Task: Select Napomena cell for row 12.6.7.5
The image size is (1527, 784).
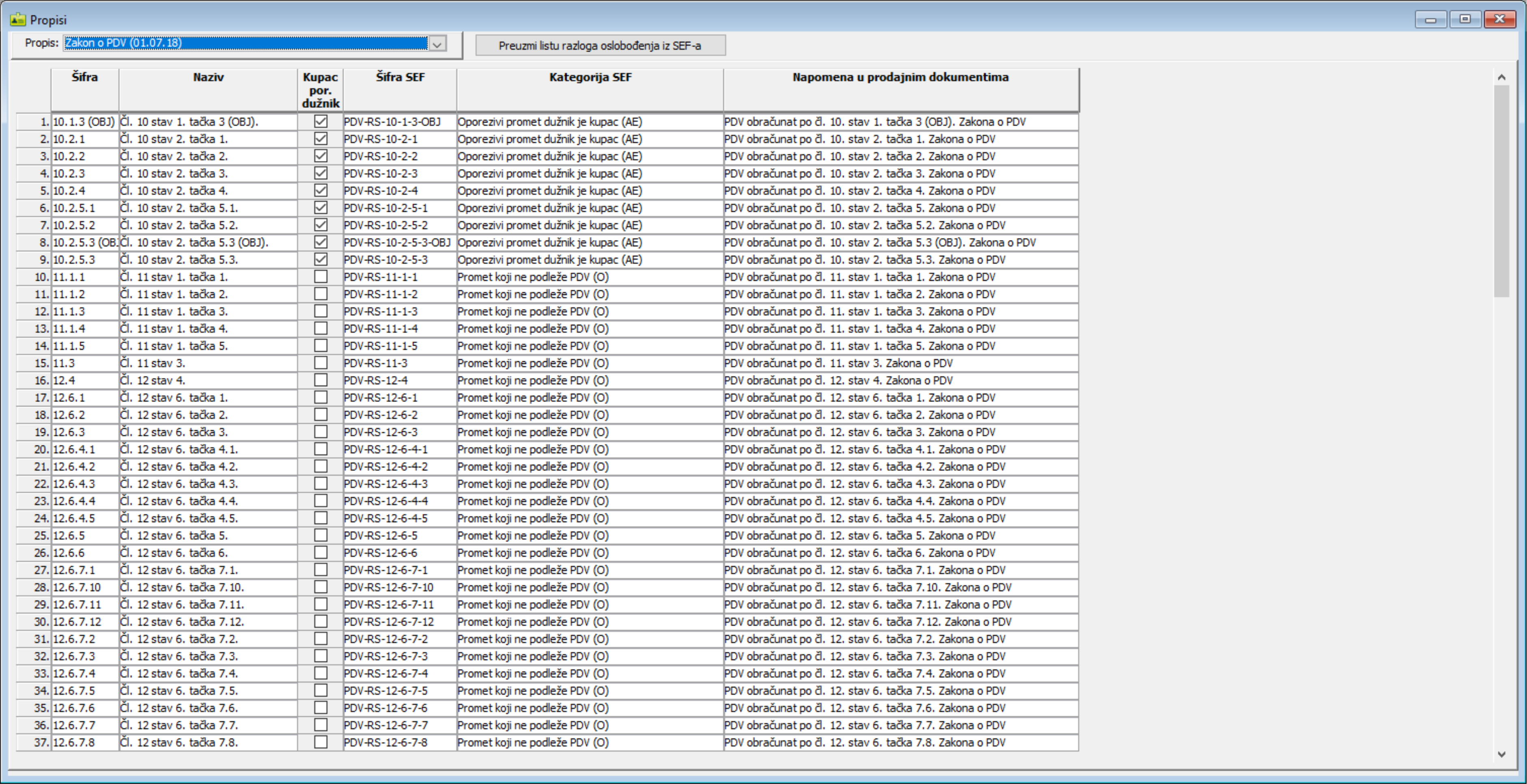Action: click(x=901, y=690)
